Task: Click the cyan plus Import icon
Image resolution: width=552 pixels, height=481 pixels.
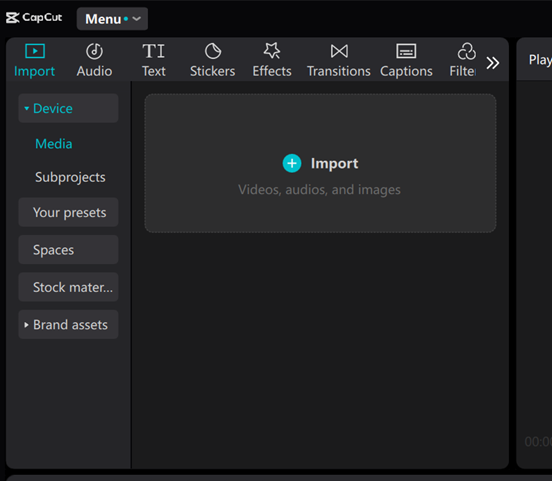Action: point(292,163)
